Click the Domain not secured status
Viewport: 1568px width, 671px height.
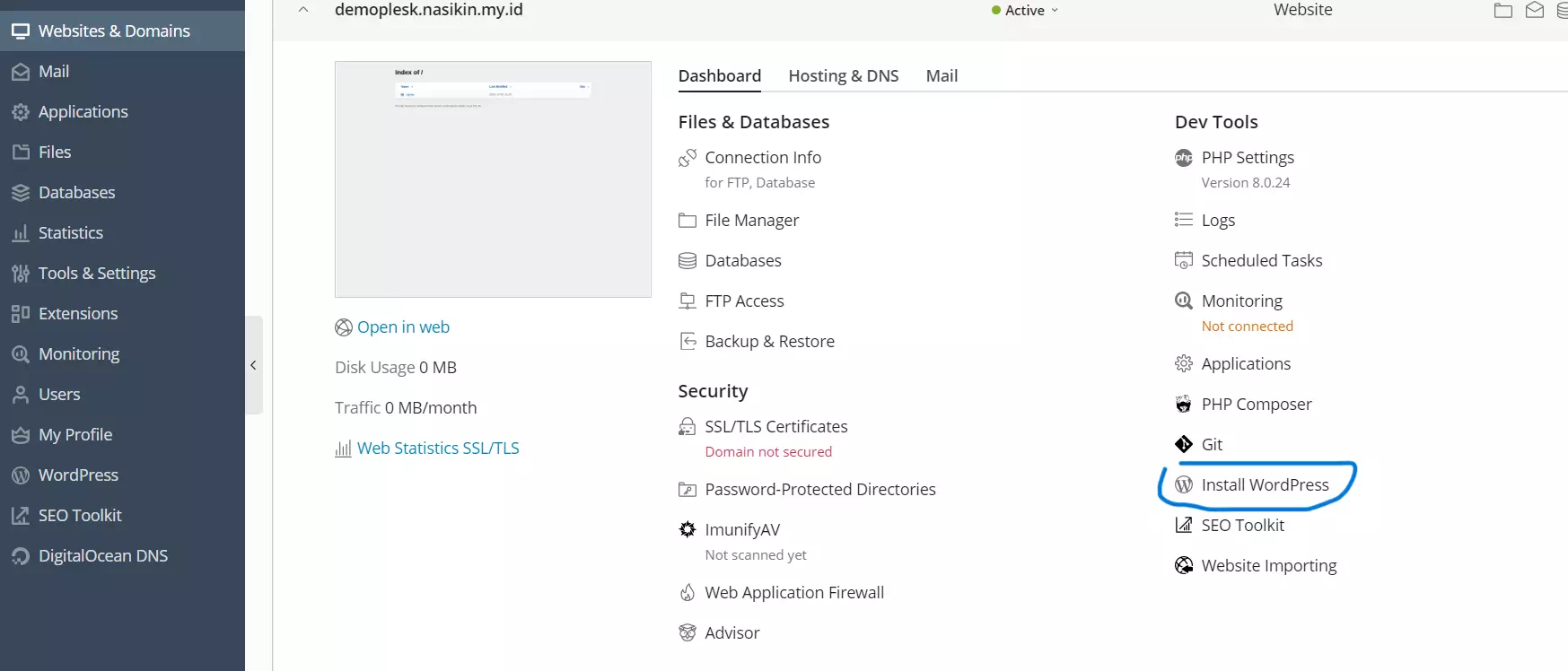[768, 452]
